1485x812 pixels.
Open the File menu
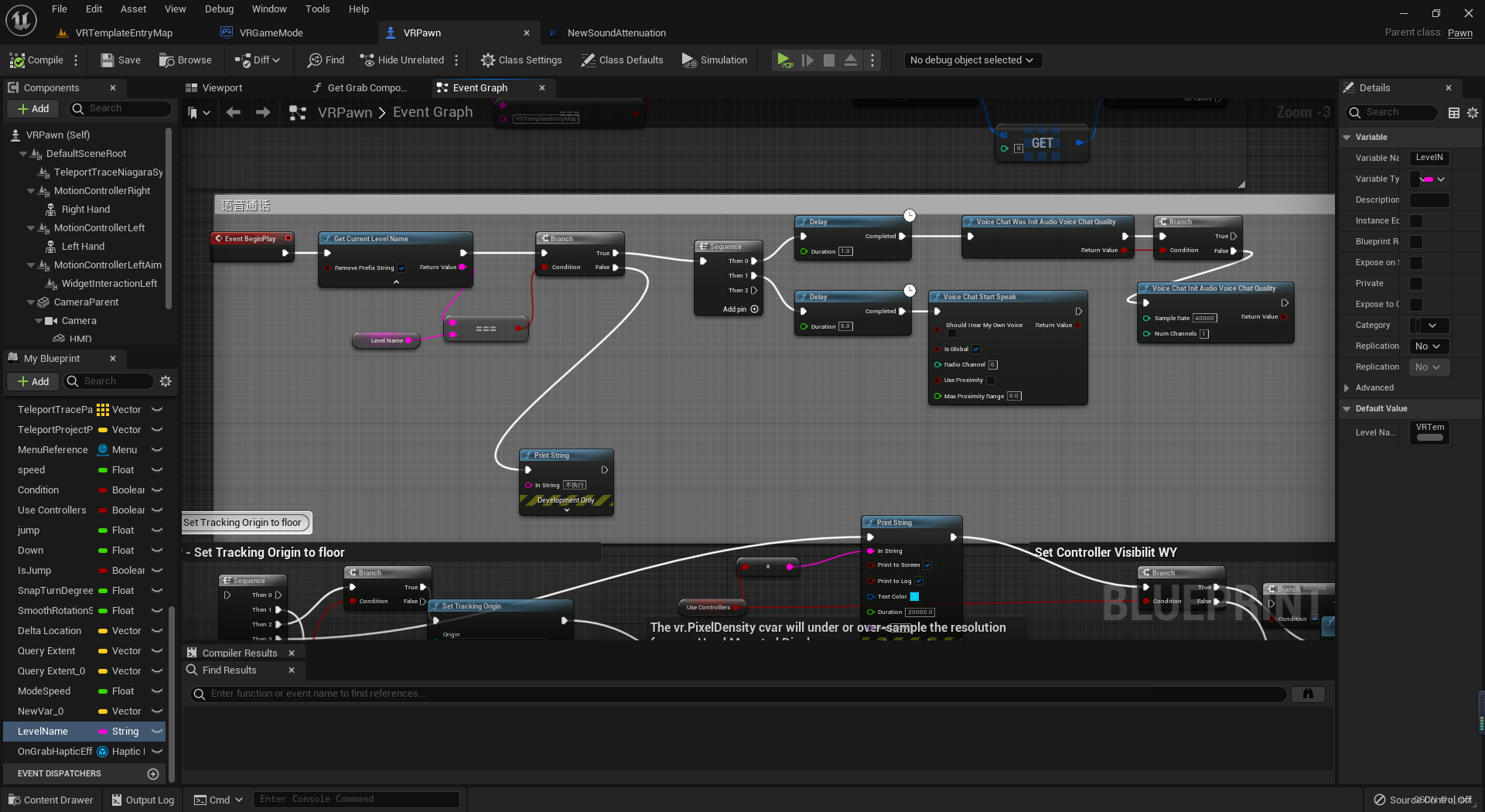60,9
